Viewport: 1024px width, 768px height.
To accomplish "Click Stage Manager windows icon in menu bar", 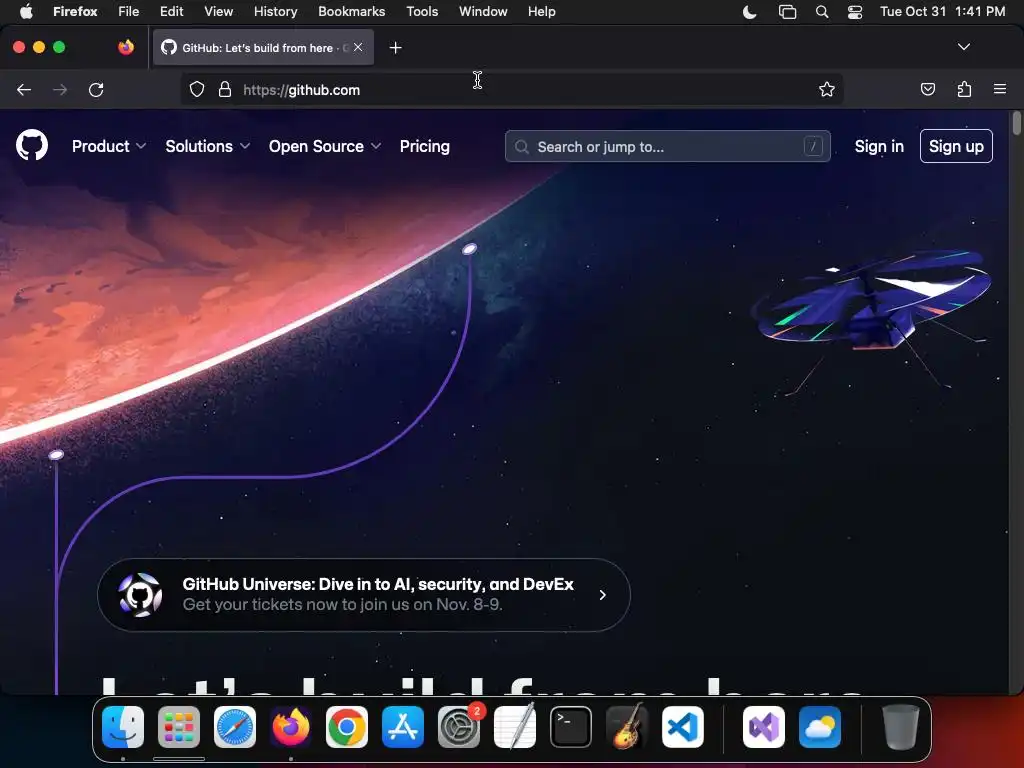I will click(788, 12).
